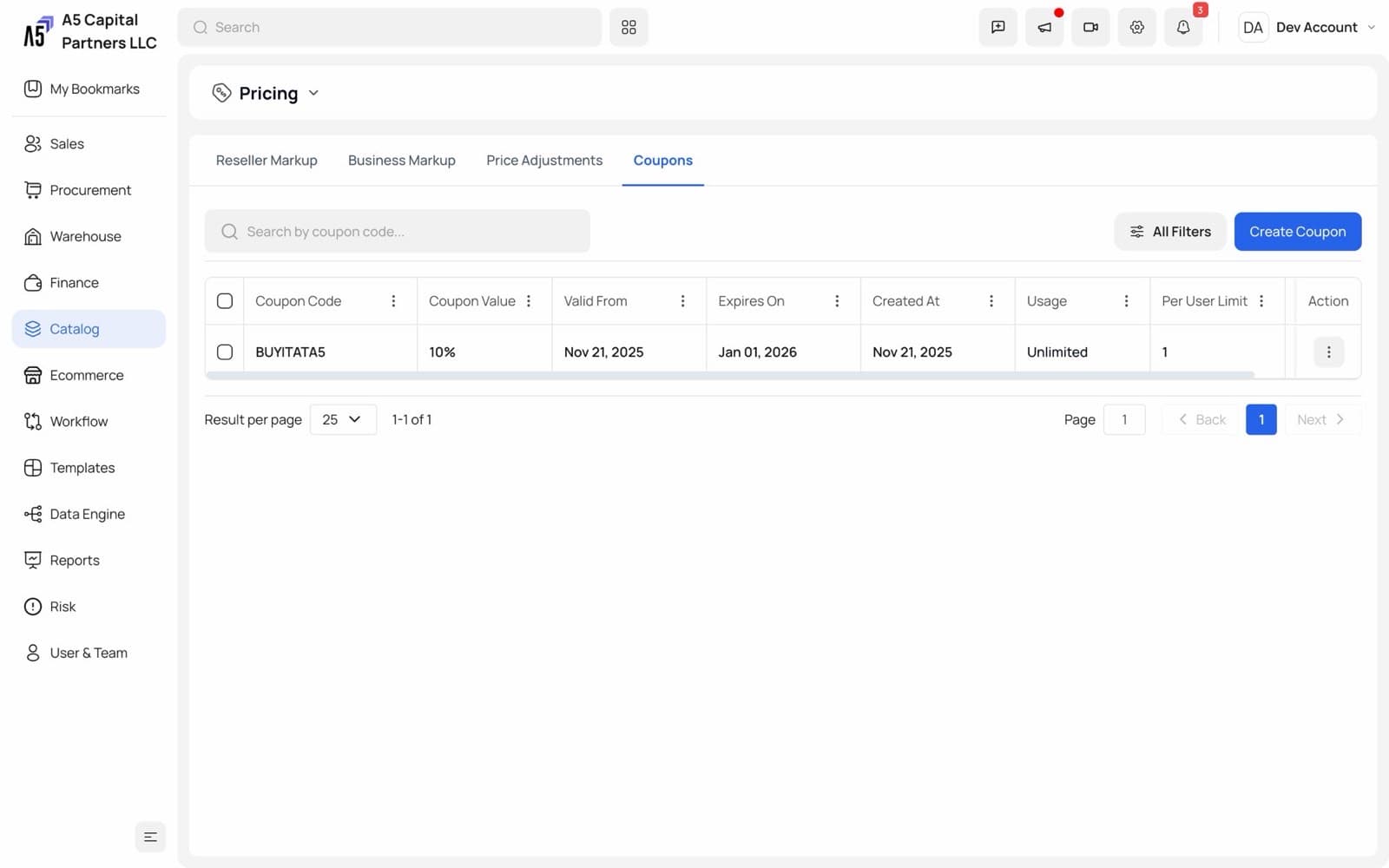
Task: Switch to the Price Adjustments tab
Action: (544, 161)
